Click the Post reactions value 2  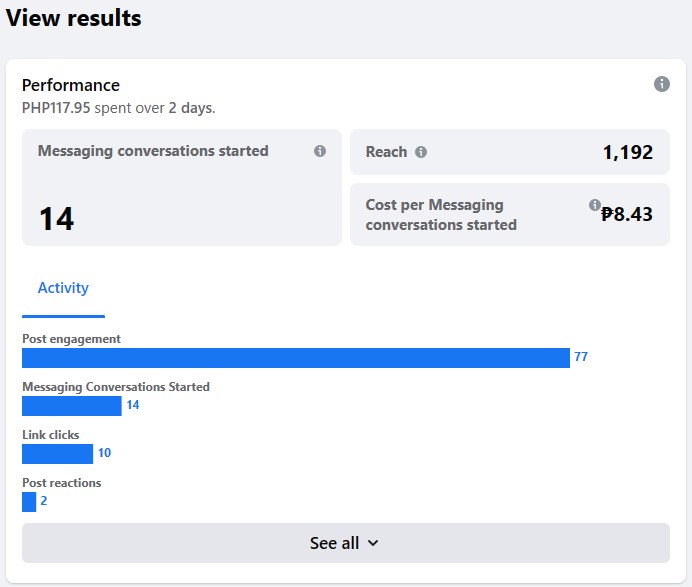(44, 501)
